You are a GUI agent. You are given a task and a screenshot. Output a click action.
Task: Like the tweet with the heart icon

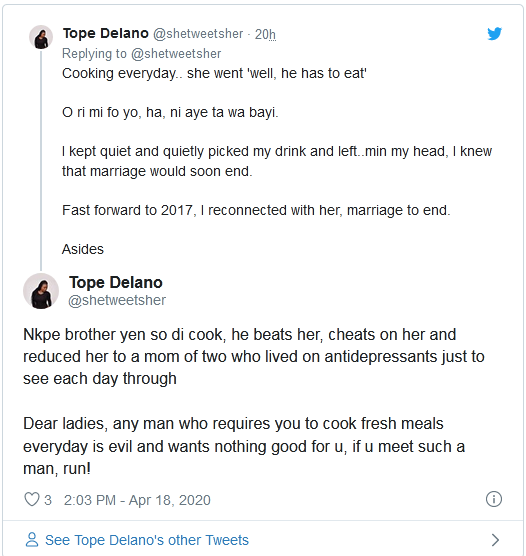[32, 500]
